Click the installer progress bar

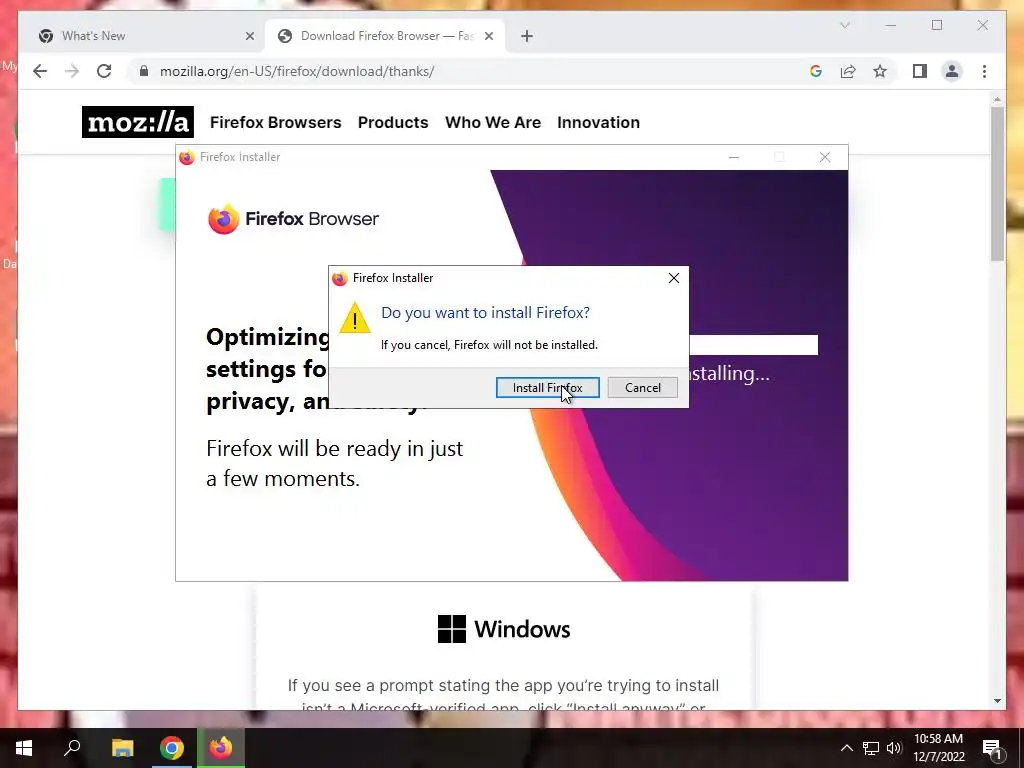753,345
